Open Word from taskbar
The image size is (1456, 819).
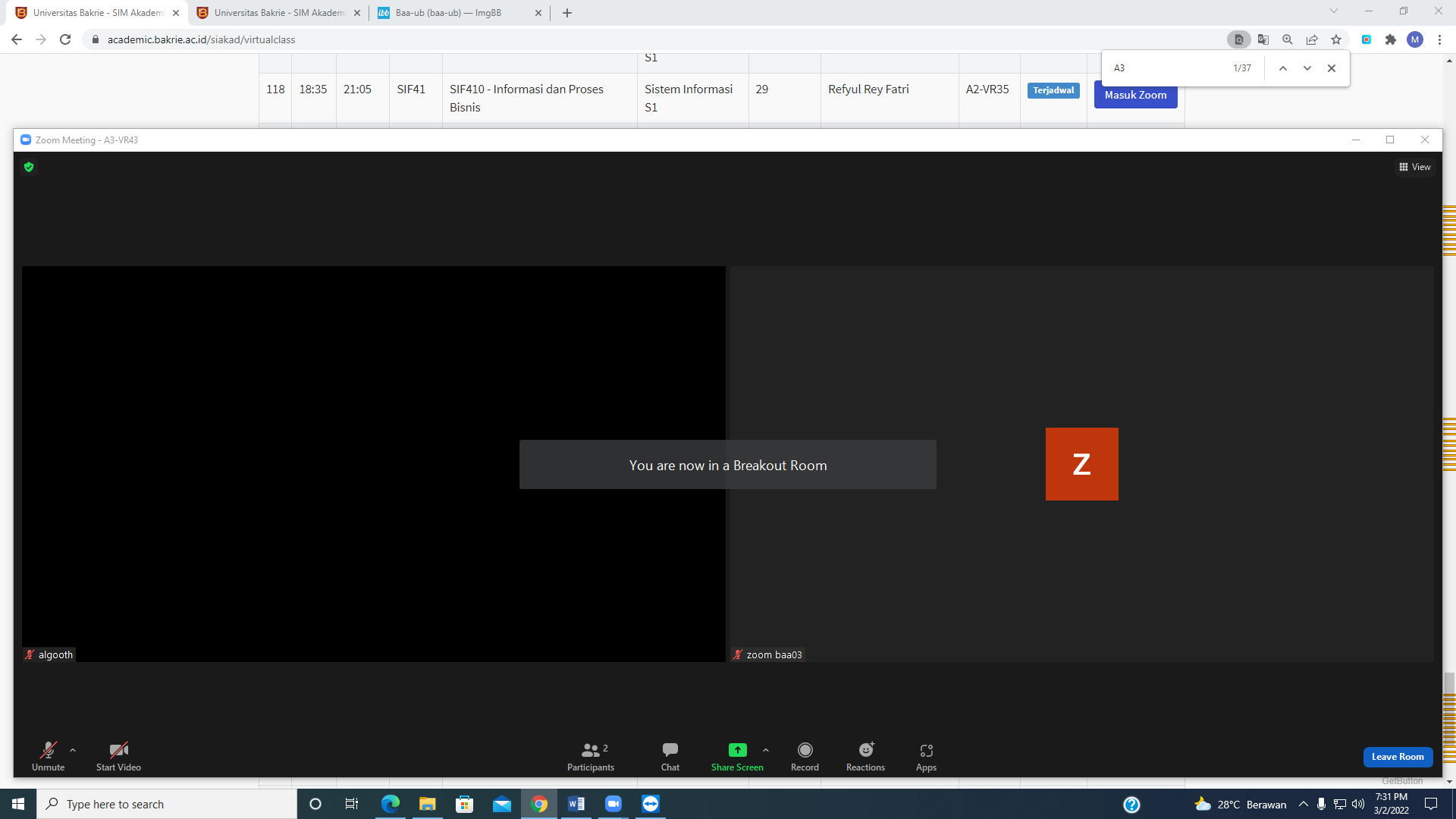click(x=576, y=804)
